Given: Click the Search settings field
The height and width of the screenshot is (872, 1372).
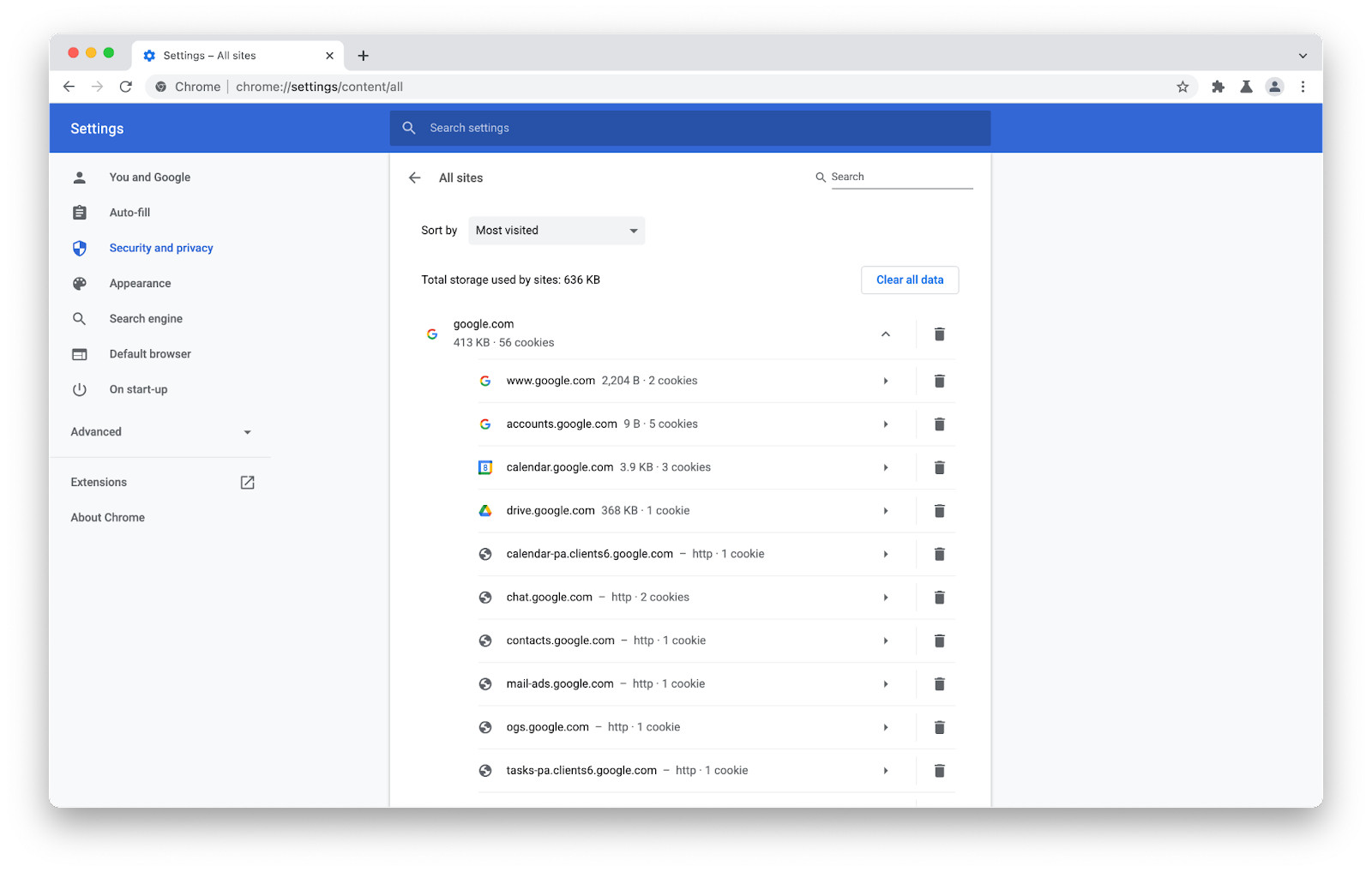Looking at the screenshot, I should [690, 128].
